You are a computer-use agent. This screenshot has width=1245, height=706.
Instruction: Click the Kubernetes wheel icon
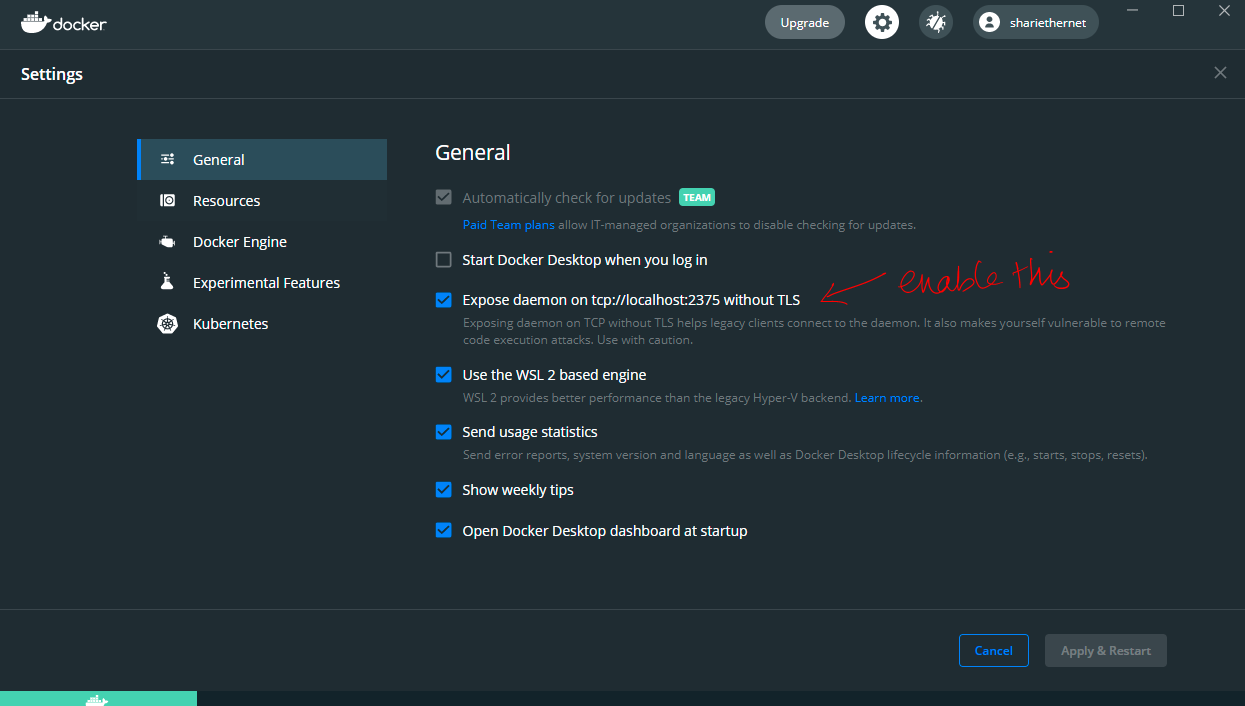168,324
